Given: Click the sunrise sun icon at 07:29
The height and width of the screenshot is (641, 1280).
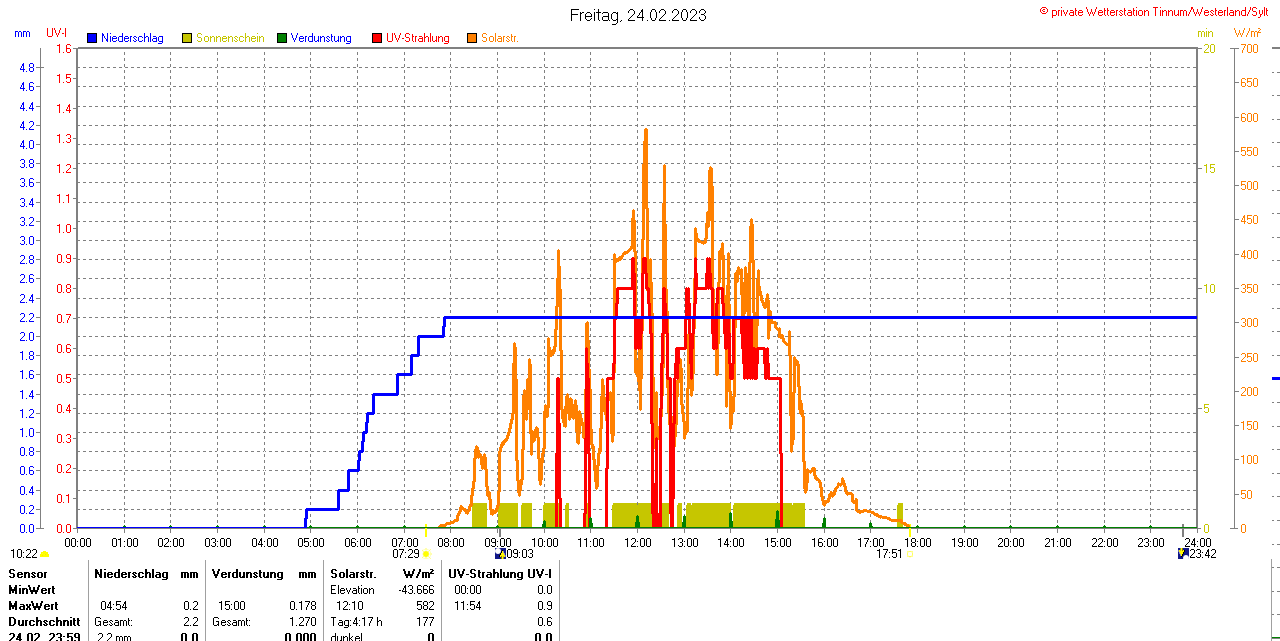Looking at the screenshot, I should point(426,554).
